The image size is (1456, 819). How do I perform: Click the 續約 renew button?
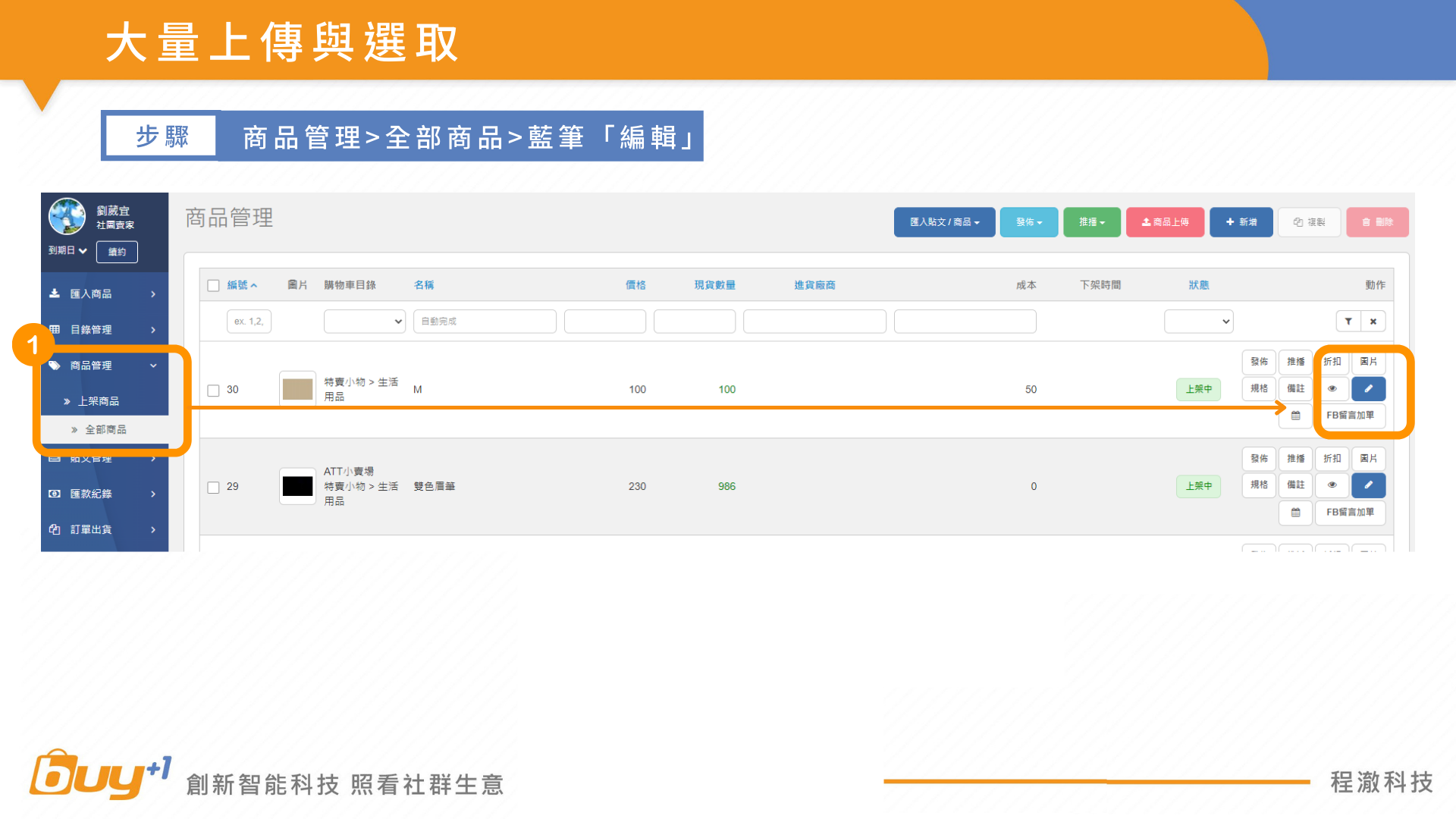(117, 252)
